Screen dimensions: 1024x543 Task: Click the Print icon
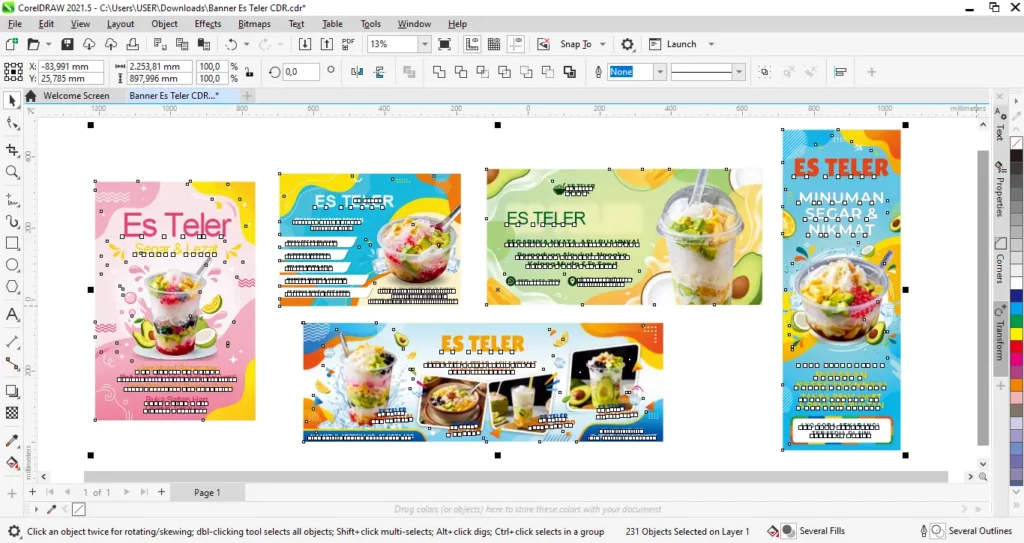[133, 44]
